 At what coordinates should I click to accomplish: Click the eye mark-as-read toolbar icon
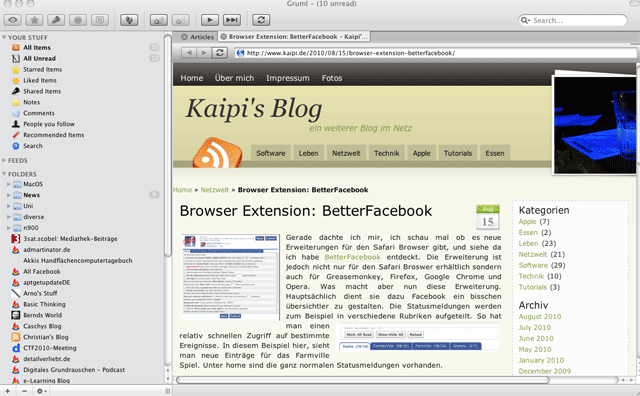[13, 20]
